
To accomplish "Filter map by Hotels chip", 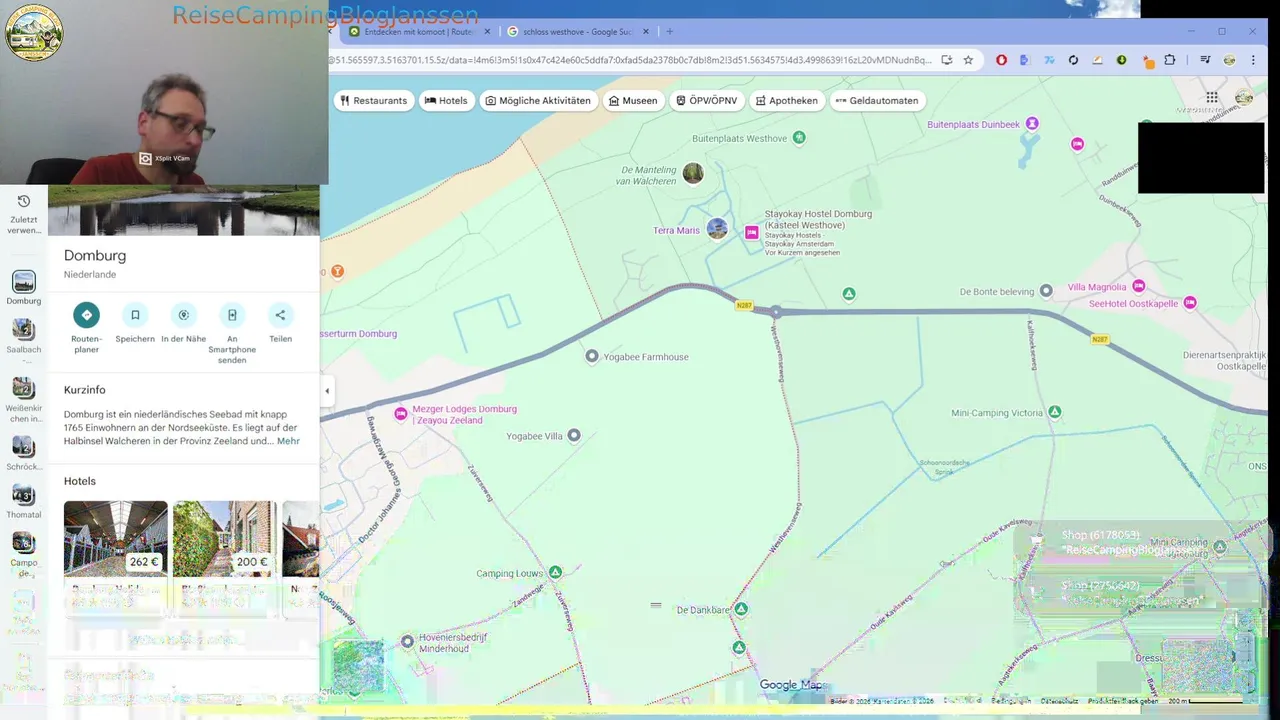I will [446, 100].
